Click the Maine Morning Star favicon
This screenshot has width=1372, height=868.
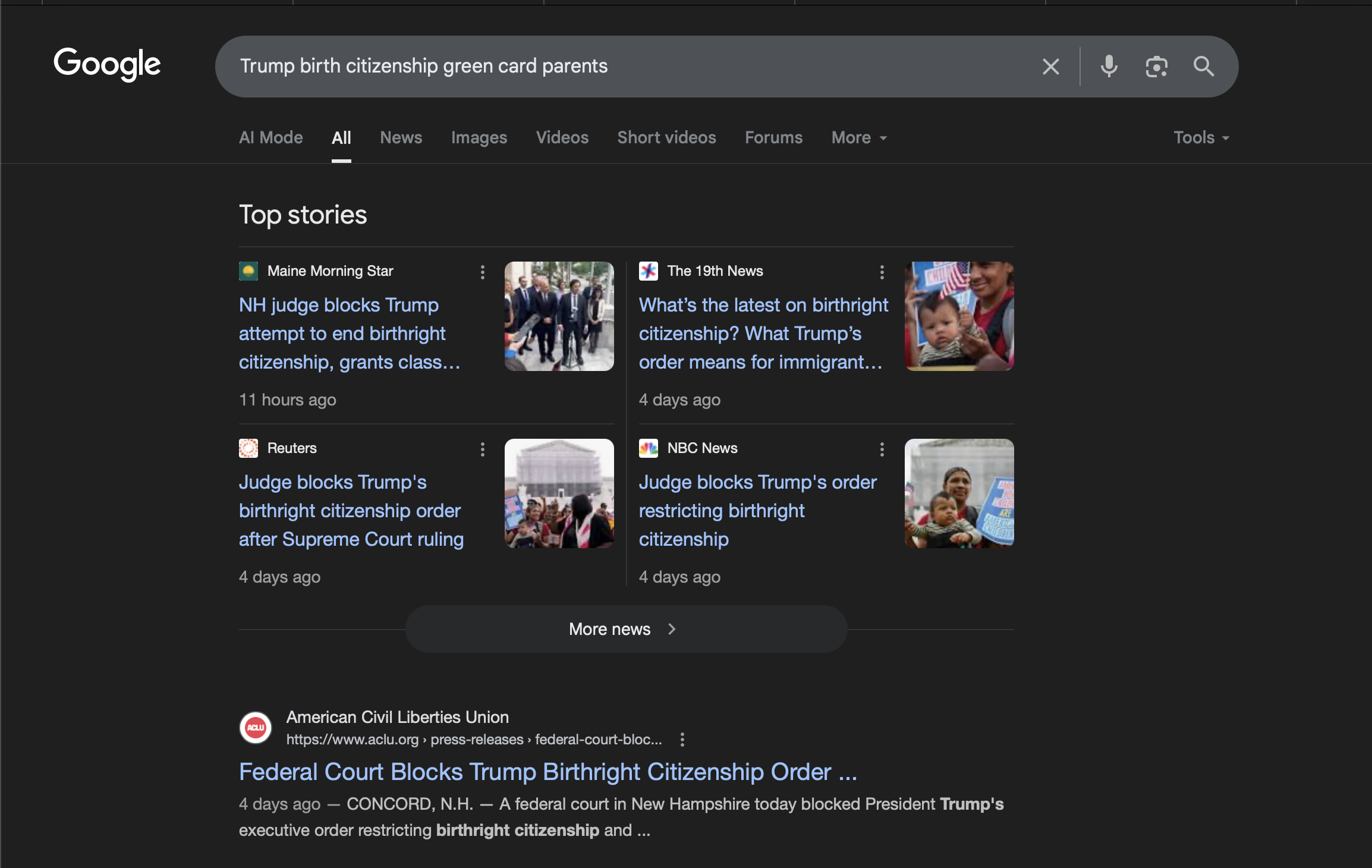tap(248, 271)
